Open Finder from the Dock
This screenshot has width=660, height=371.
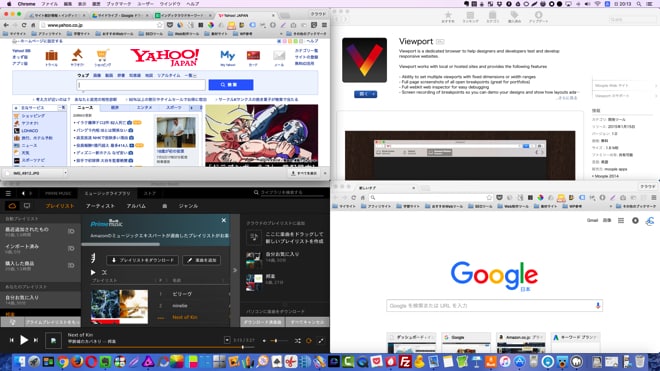click(x=19, y=362)
